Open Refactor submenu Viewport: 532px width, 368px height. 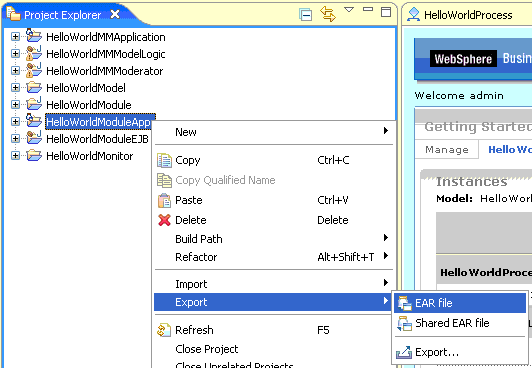pos(273,257)
